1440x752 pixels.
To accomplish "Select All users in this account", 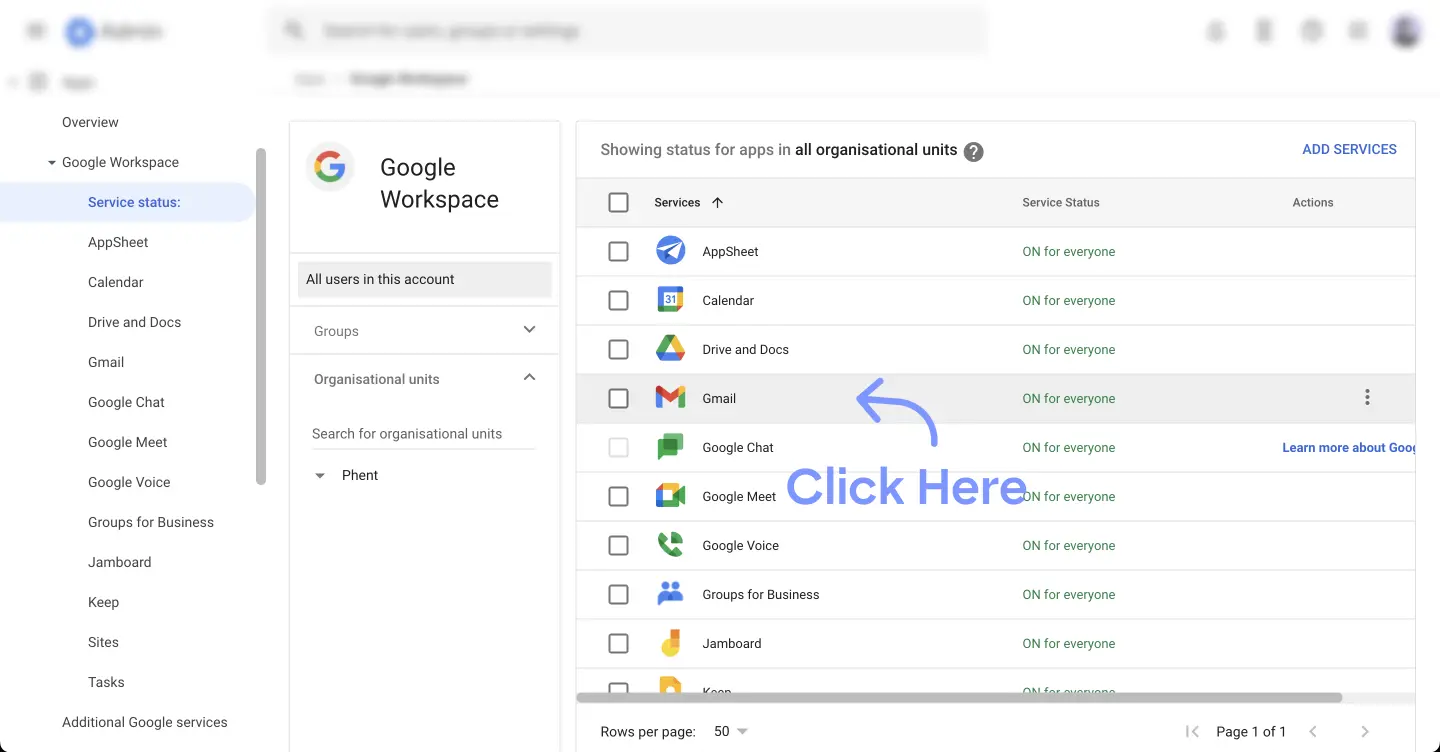I will [425, 279].
